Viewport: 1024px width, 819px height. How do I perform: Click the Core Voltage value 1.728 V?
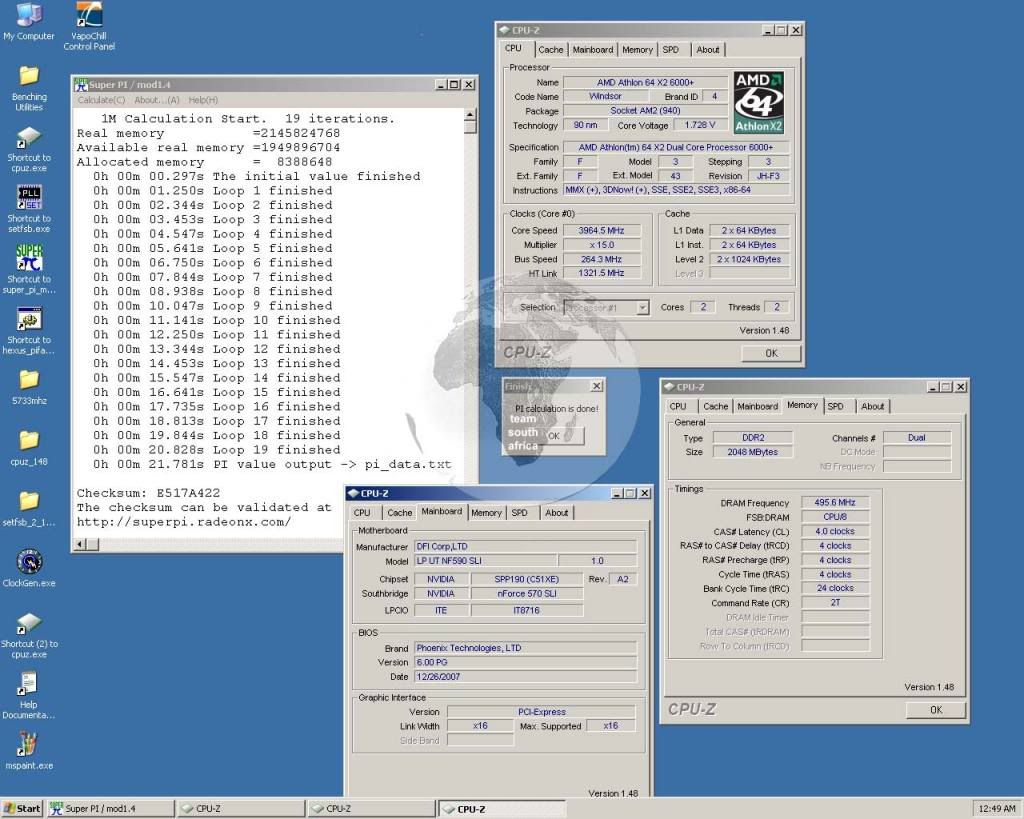[699, 125]
